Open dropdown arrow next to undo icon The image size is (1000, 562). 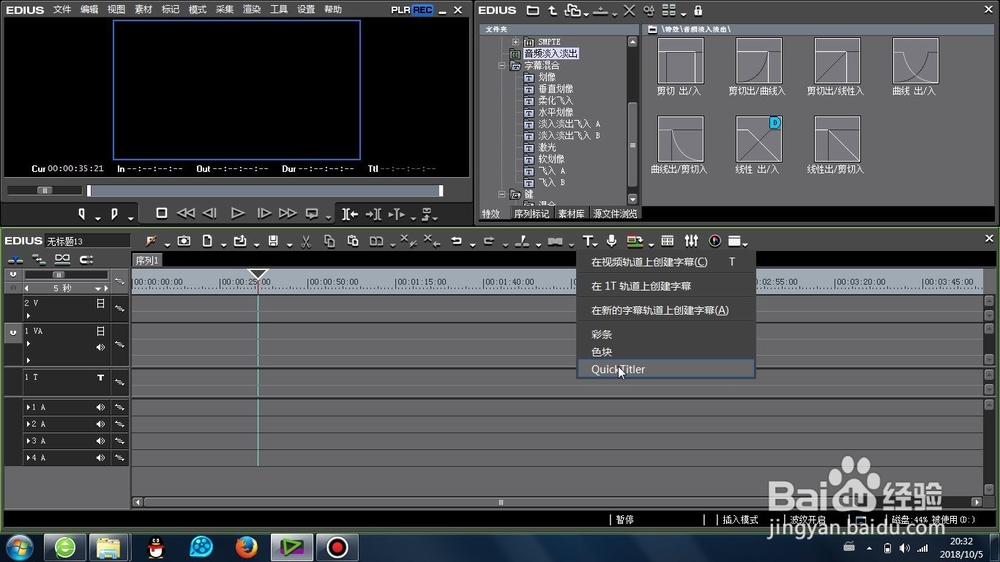[473, 244]
